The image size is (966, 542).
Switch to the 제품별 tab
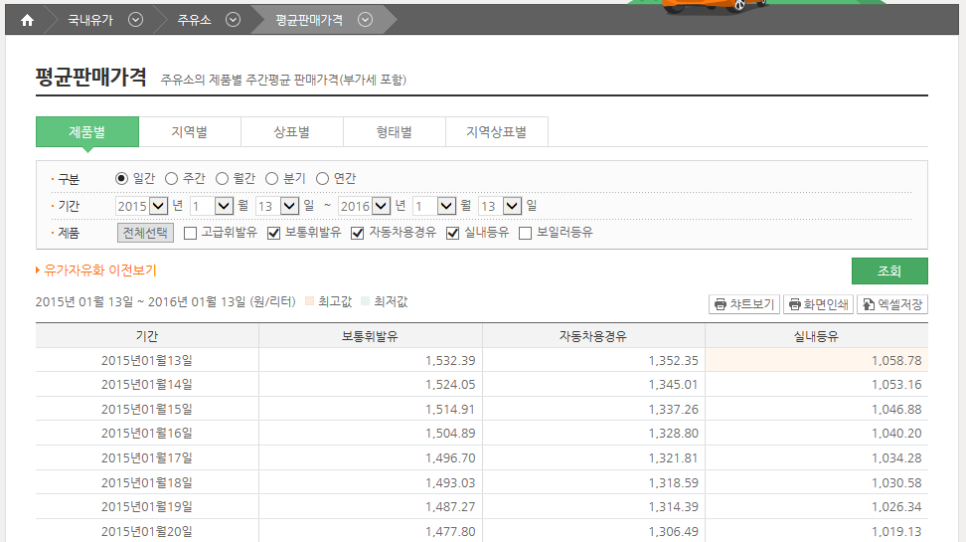(87, 132)
